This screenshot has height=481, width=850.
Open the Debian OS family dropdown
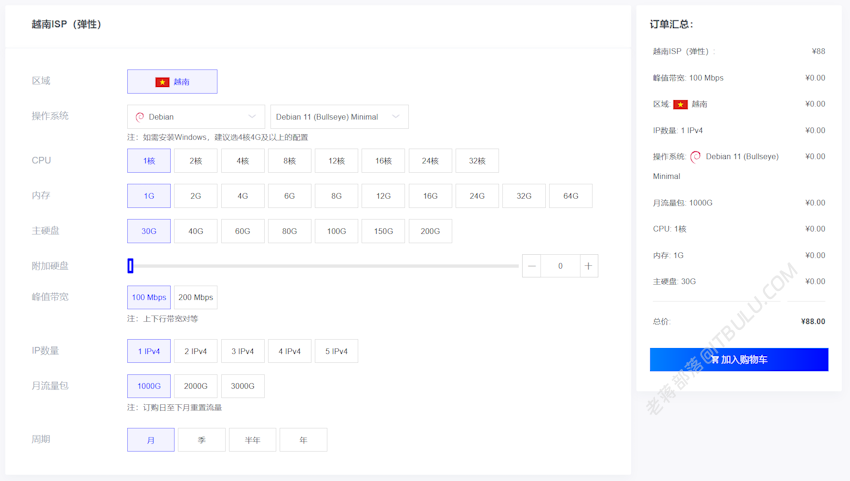tap(196, 117)
